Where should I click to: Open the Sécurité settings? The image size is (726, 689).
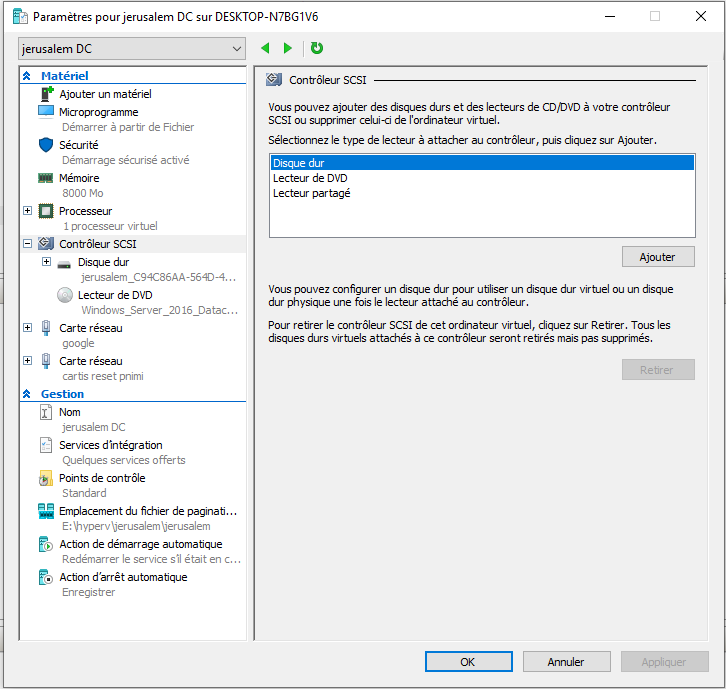[x=79, y=145]
